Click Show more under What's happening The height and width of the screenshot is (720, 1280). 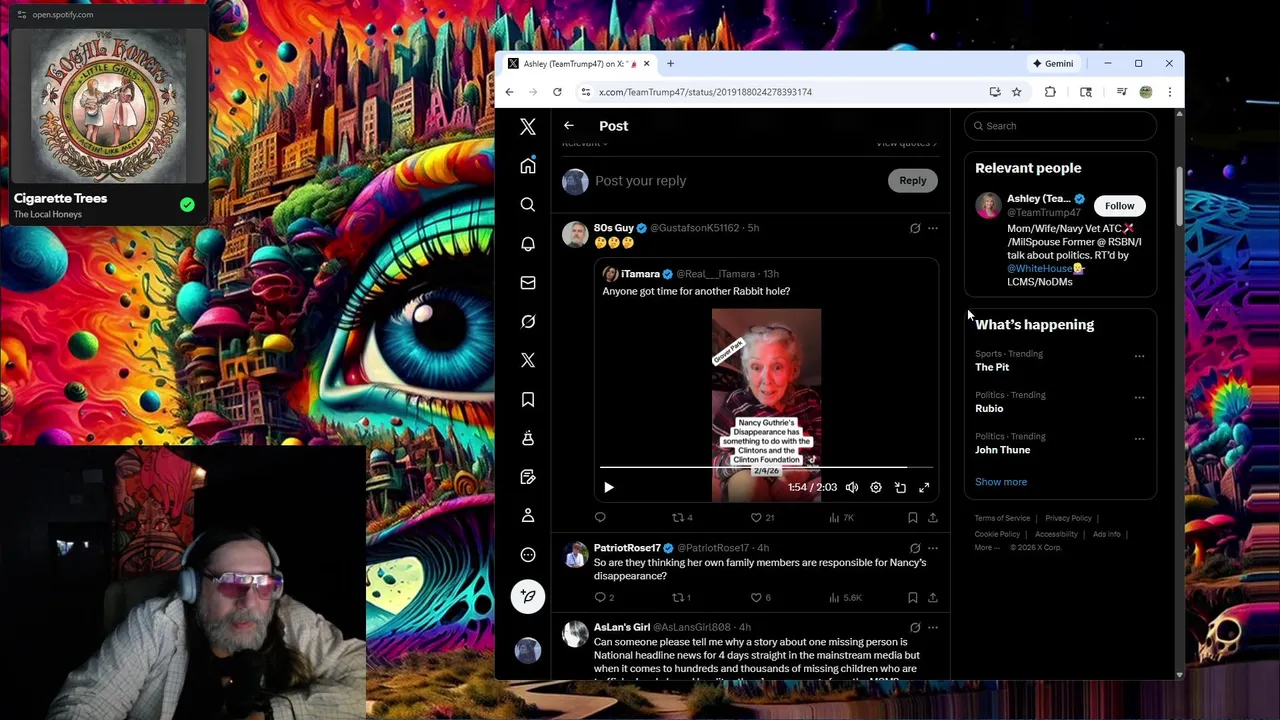(x=1001, y=482)
